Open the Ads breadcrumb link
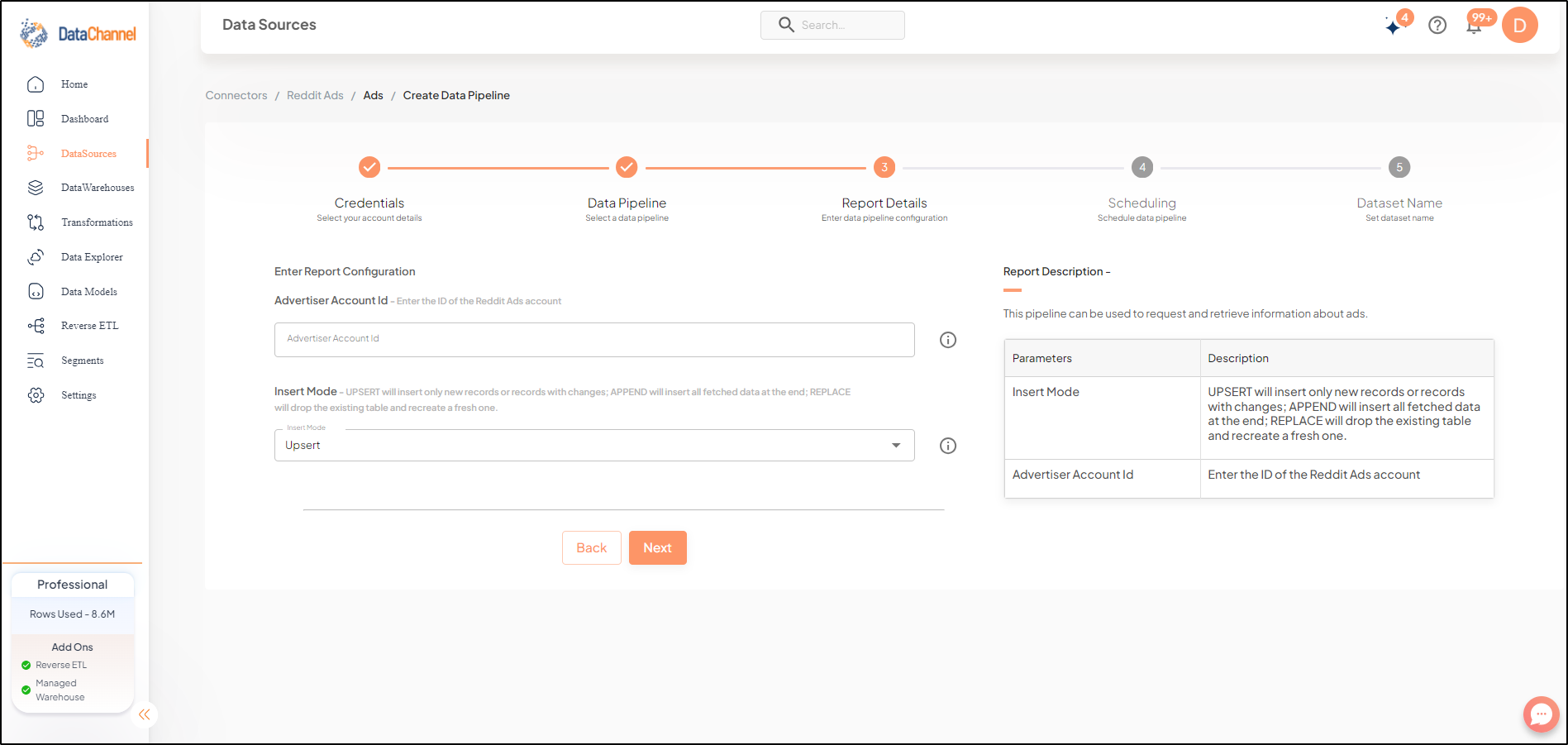This screenshot has height=745, width=1568. 374,95
